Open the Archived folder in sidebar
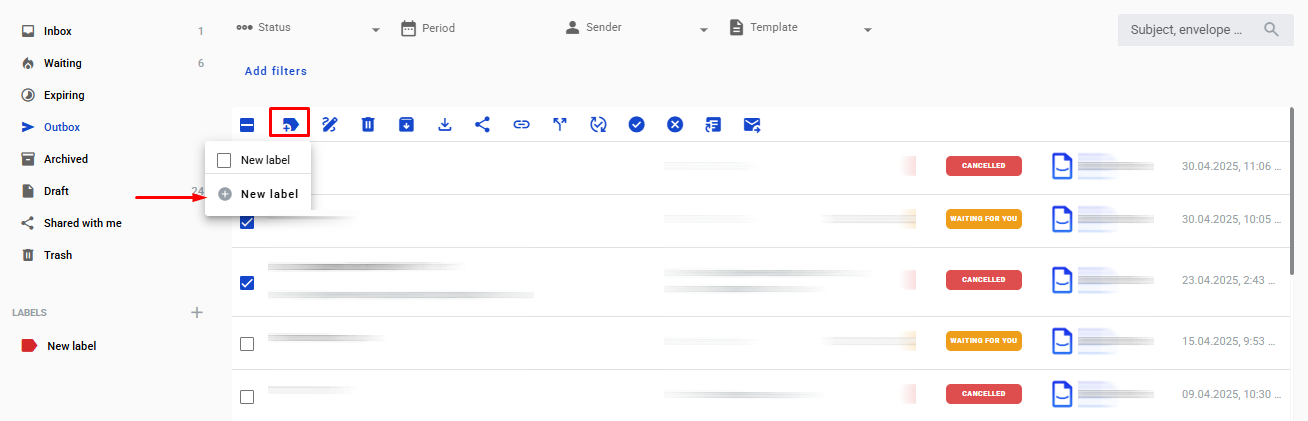Viewport: 1308px width, 421px height. [65, 159]
